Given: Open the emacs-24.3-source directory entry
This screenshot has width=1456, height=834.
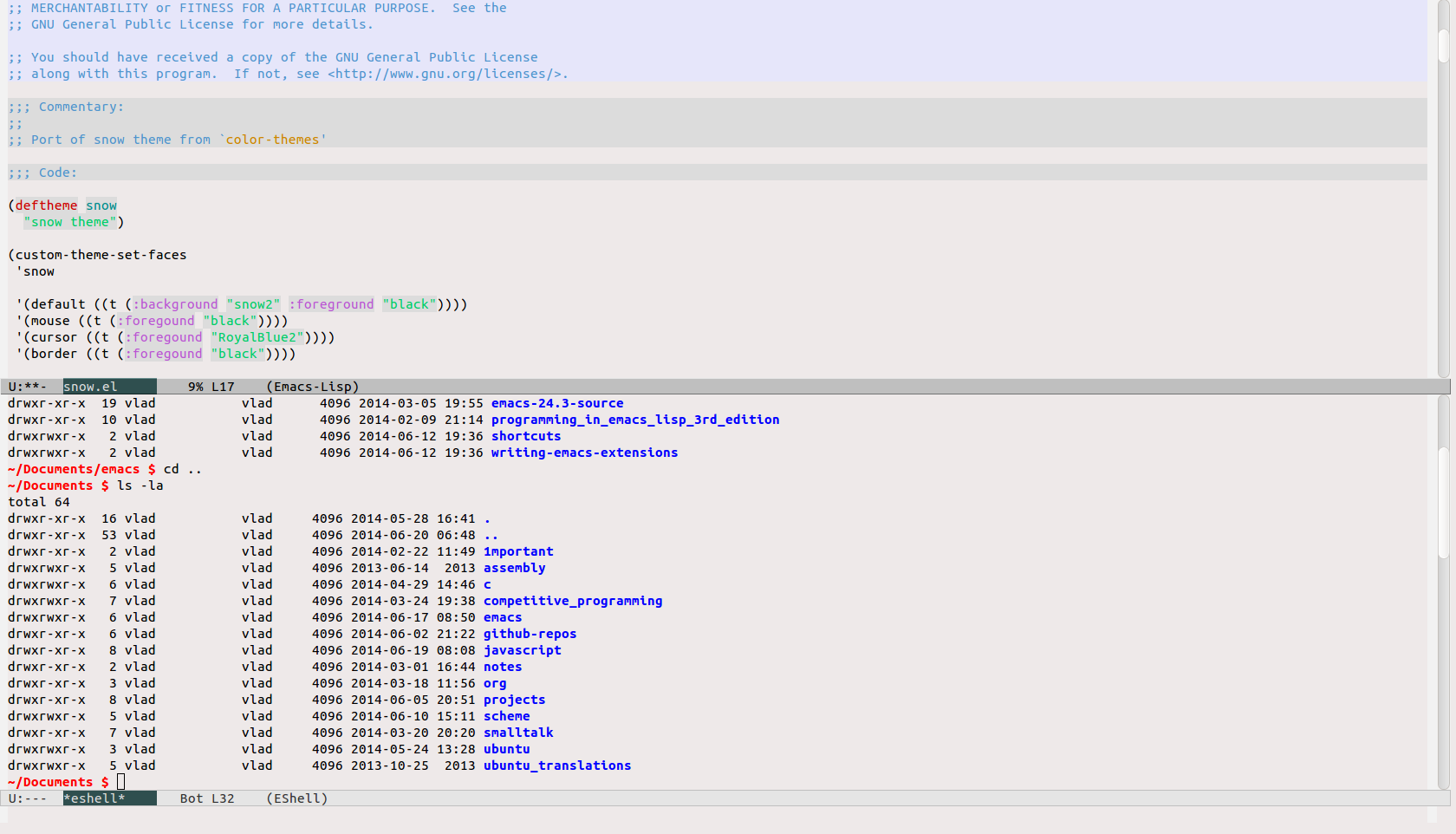Looking at the screenshot, I should click(x=557, y=403).
